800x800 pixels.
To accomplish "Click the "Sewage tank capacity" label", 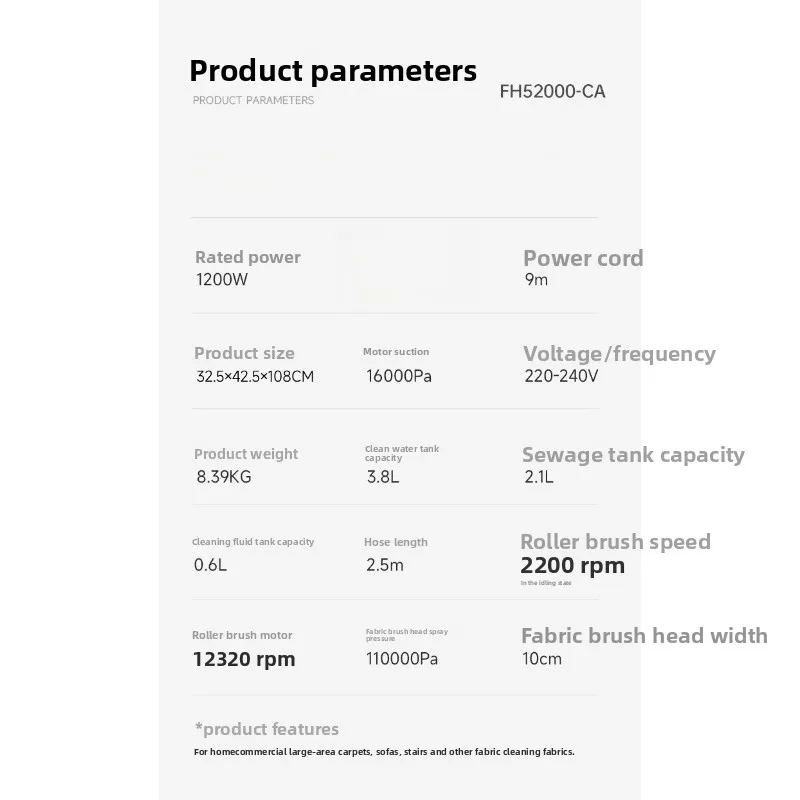I will click(x=633, y=455).
